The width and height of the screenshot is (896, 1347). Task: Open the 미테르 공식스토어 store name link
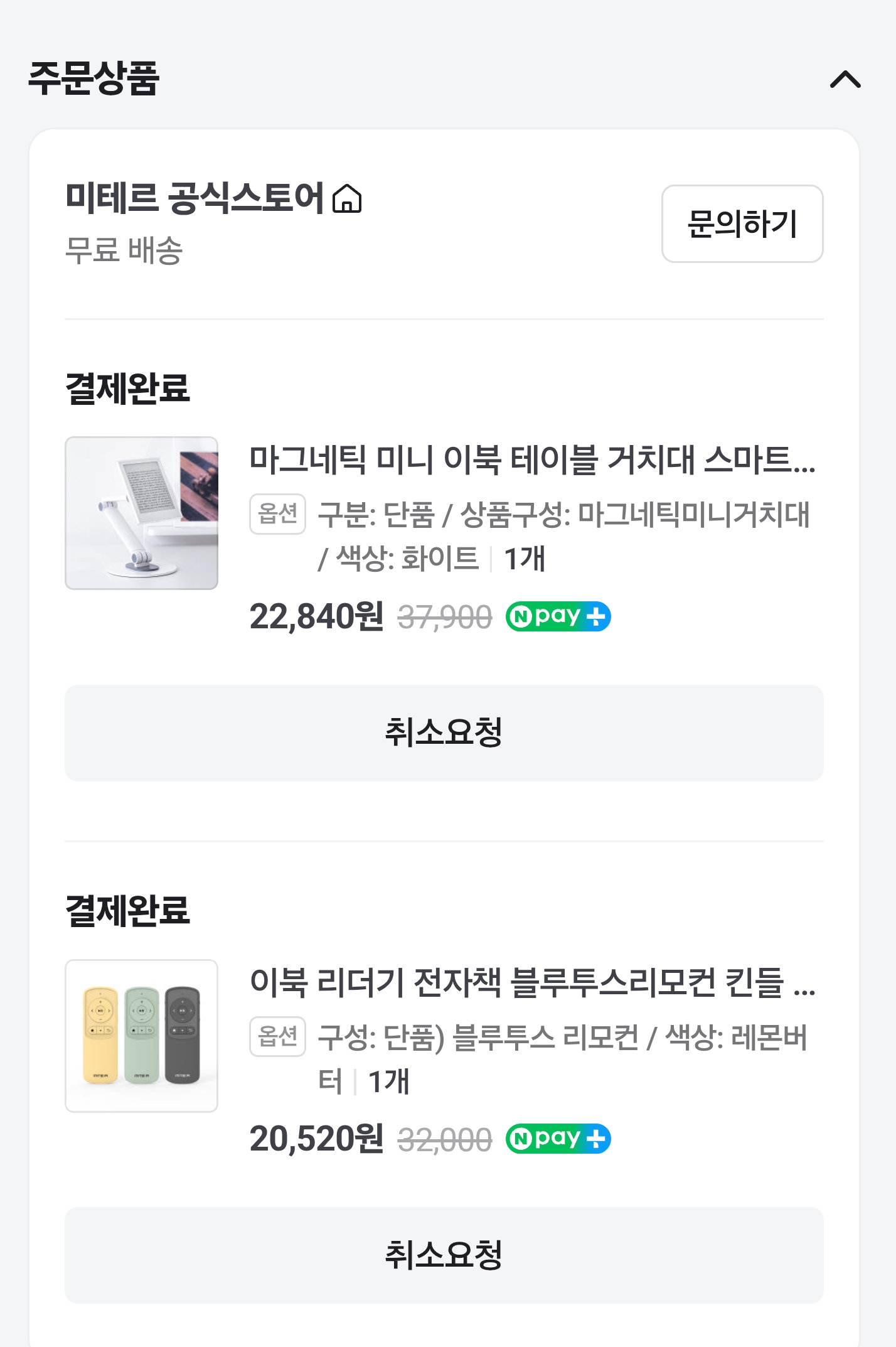(195, 198)
